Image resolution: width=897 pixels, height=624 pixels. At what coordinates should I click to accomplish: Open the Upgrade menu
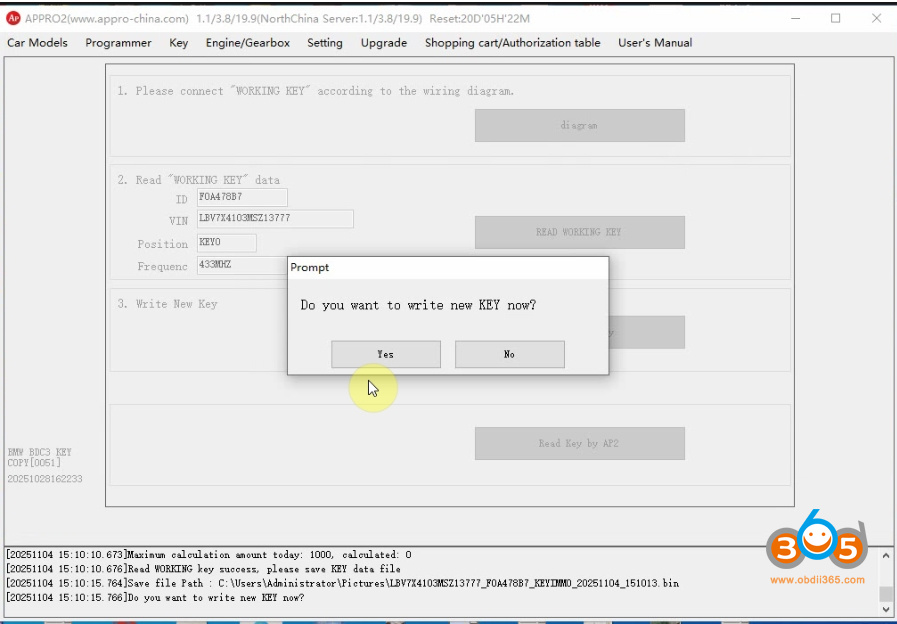tap(383, 43)
